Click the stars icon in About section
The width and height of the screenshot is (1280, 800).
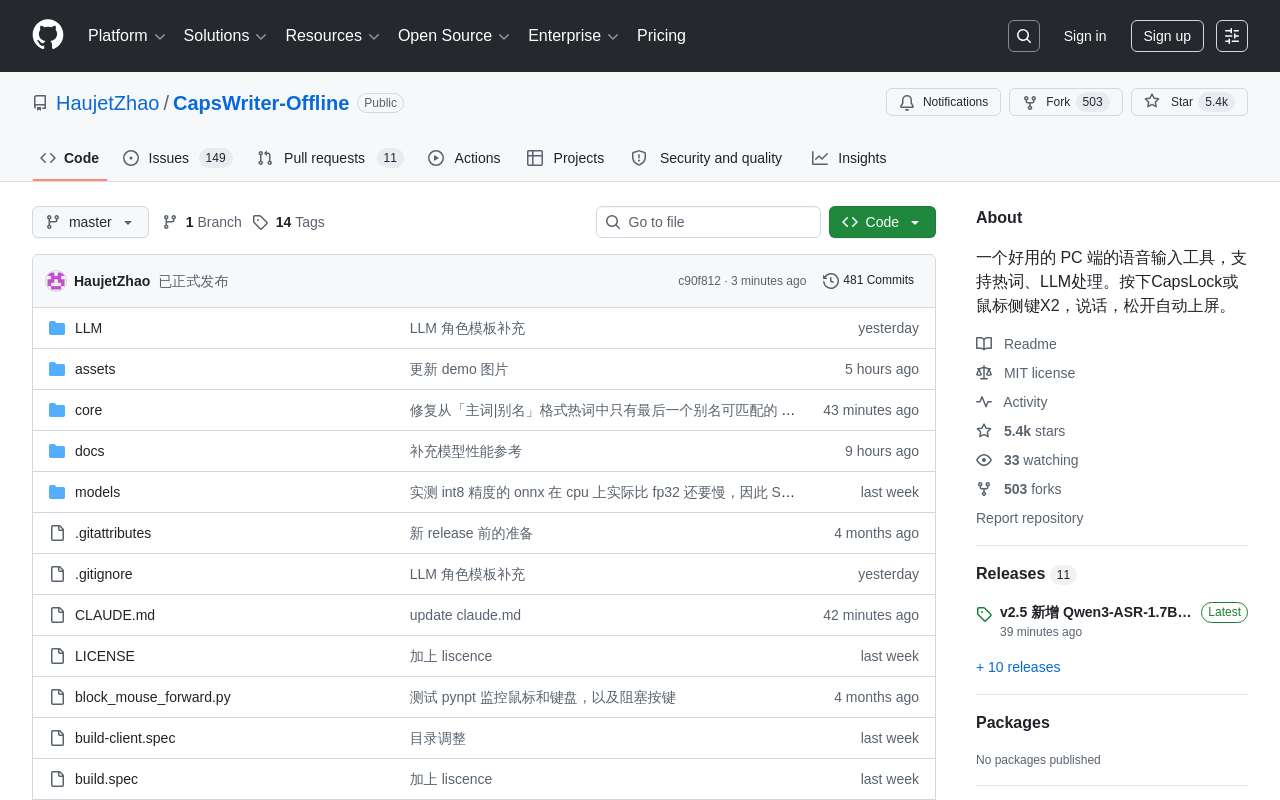click(984, 431)
